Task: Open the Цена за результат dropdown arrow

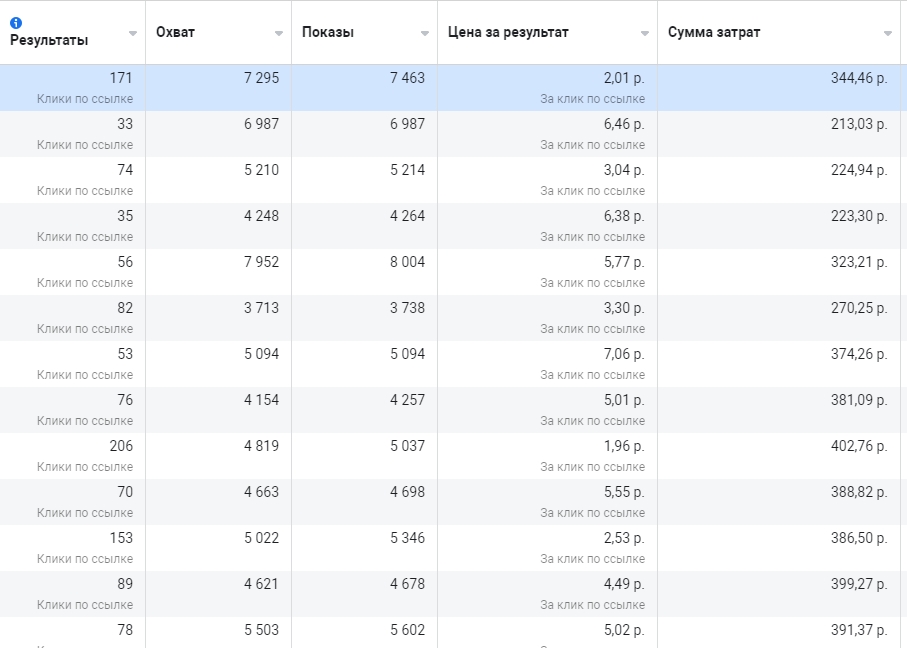Action: 645,34
